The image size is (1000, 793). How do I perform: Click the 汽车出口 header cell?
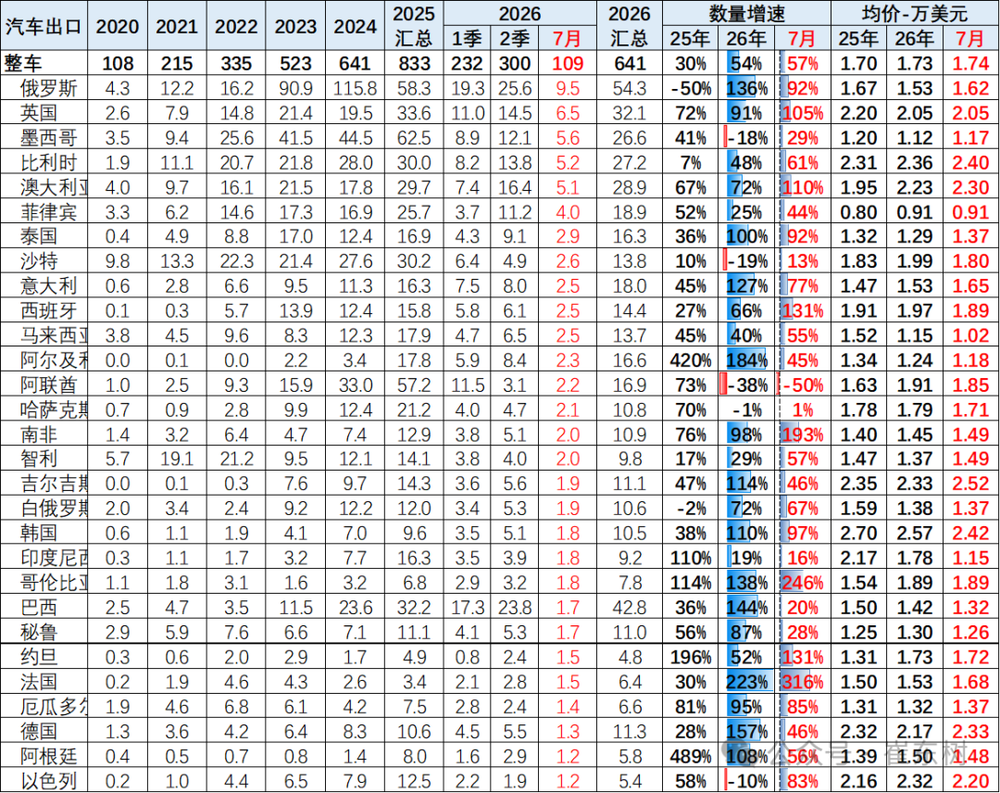pos(43,26)
